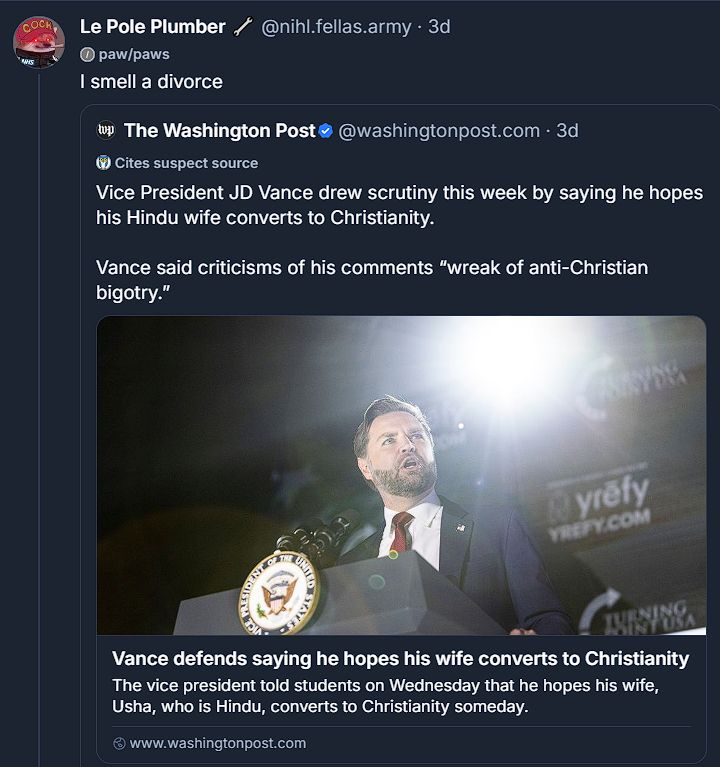Click the info icon beside paw/paws
This screenshot has height=767, width=720.
87,55
